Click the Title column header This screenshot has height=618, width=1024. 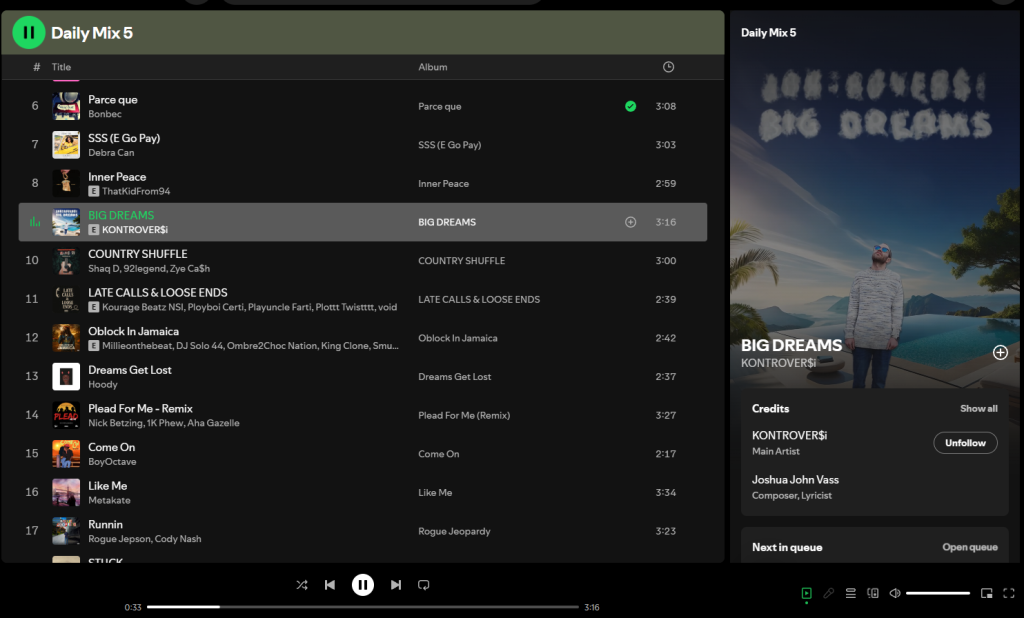[61, 67]
